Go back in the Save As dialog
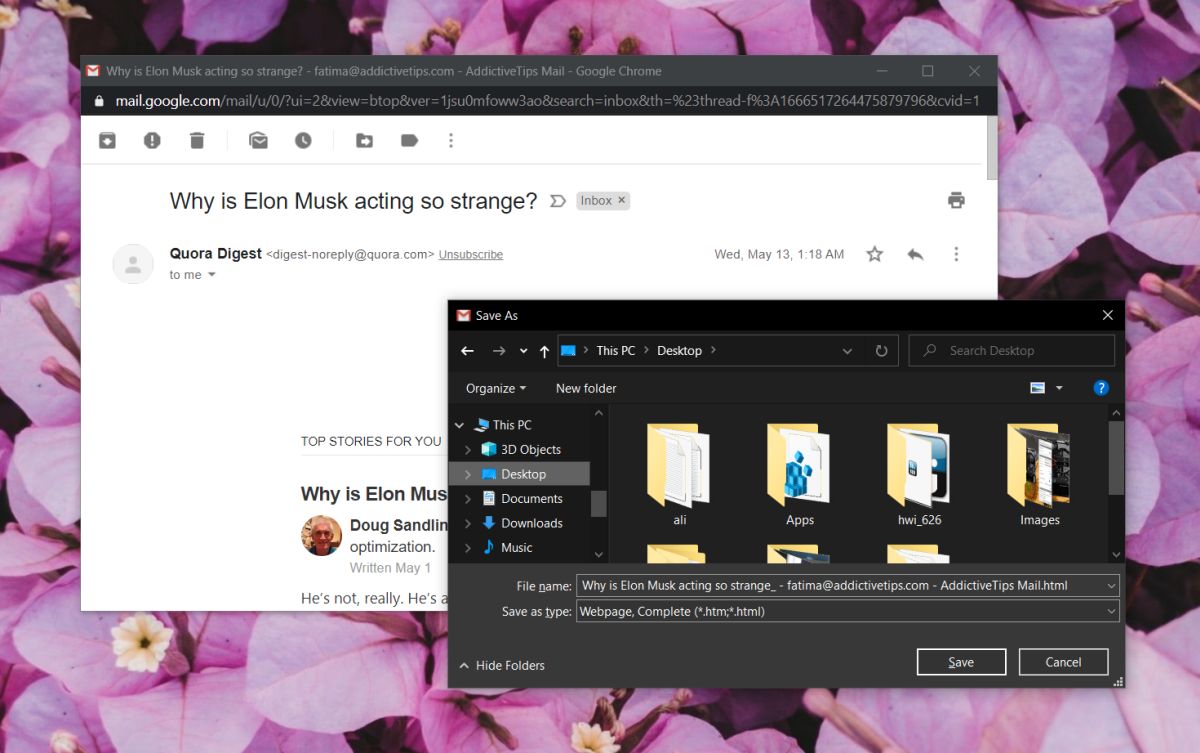Viewport: 1200px width, 753px height. pyautogui.click(x=467, y=351)
